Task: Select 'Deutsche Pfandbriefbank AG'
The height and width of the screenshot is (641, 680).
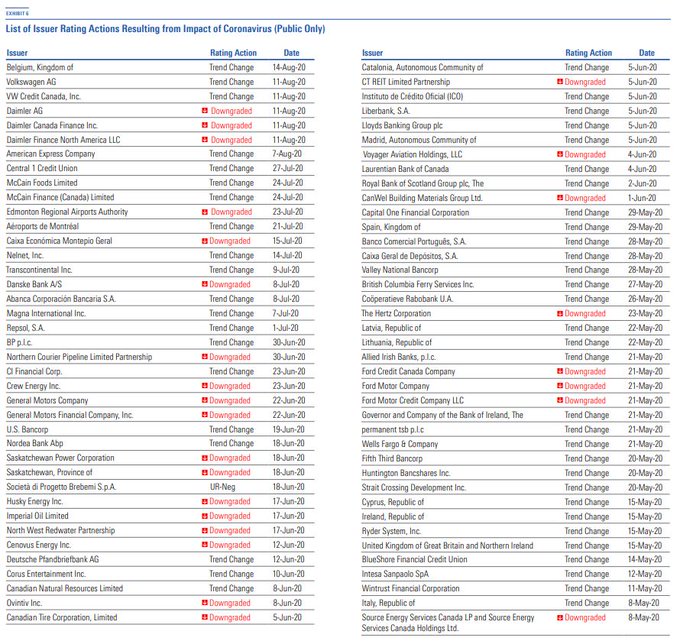Action: coord(53,559)
